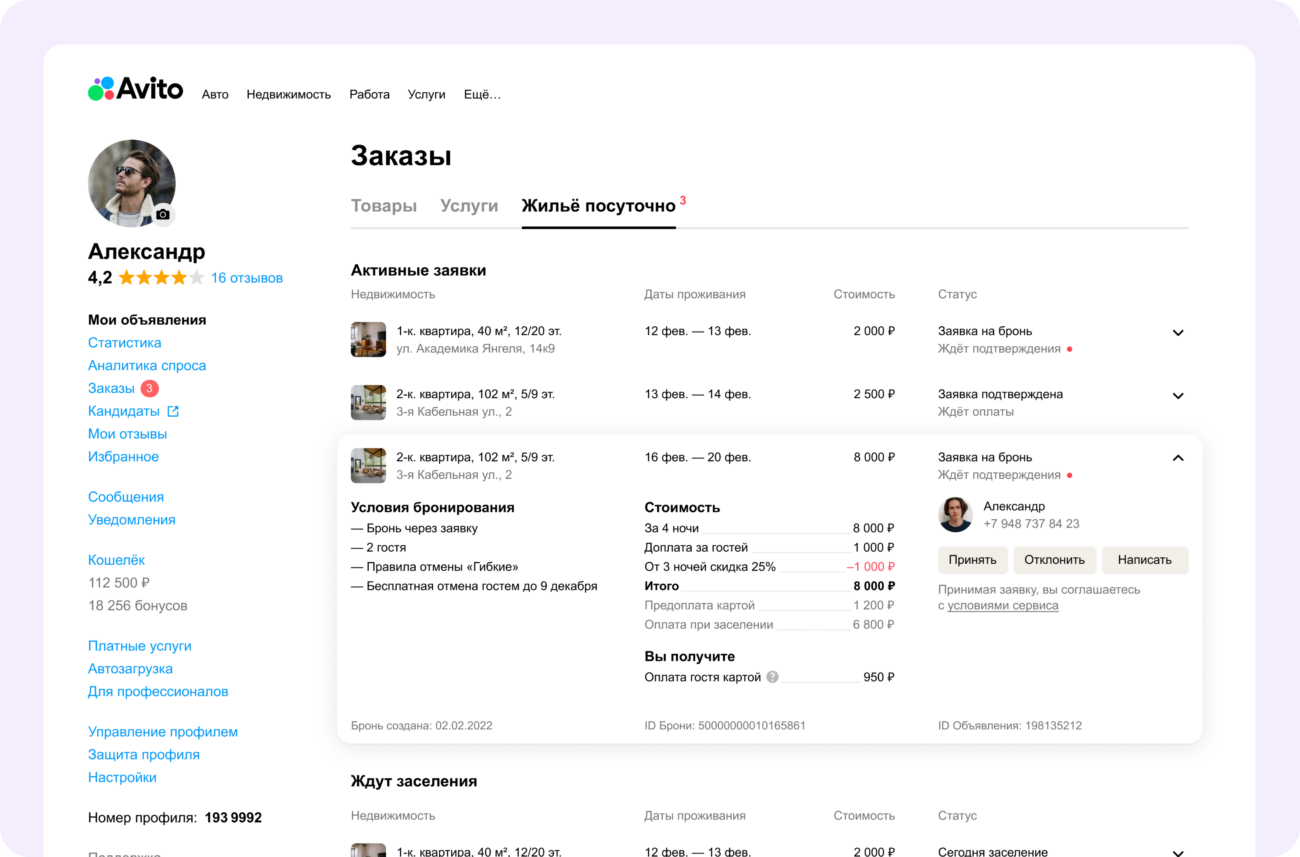This screenshot has width=1300, height=857.
Task: Click the orange rating stars
Action: pos(161,278)
